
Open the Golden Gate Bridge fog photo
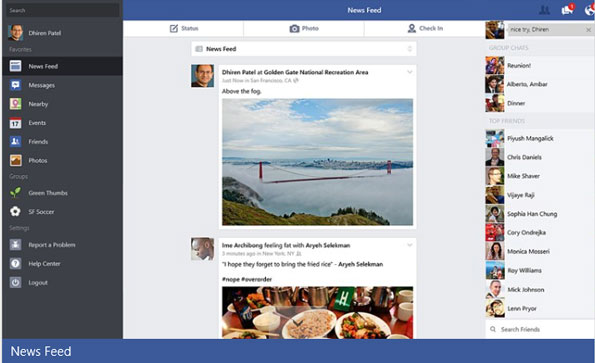tap(317, 162)
